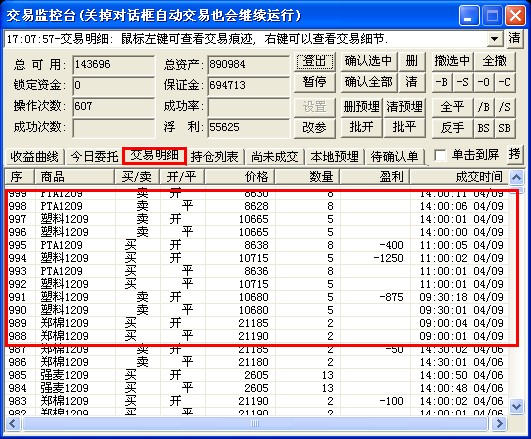Screen dimensions: 531x439
Task: Click the BS reverse button
Action: point(484,128)
